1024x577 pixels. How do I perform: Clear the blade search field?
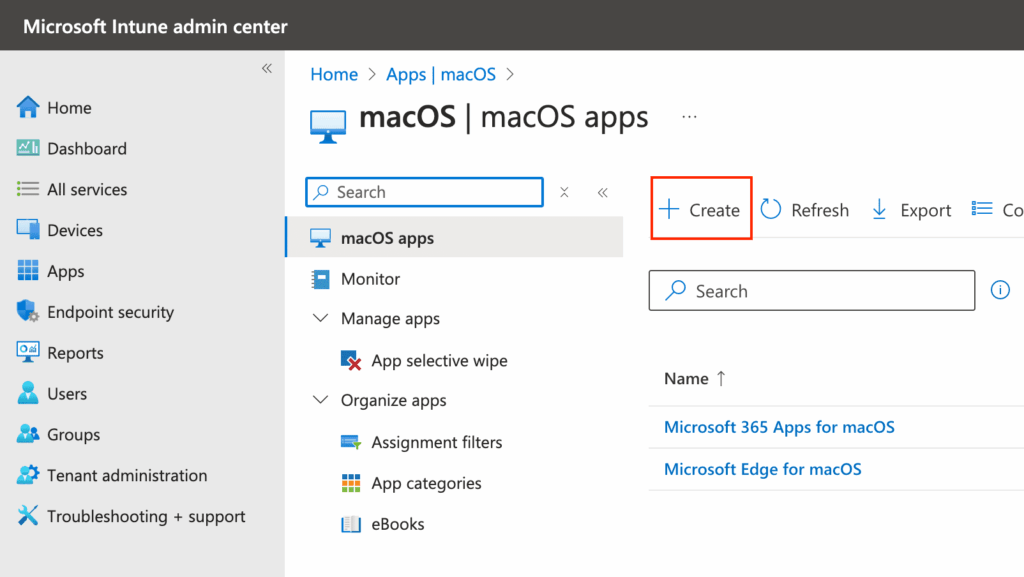[x=564, y=192]
